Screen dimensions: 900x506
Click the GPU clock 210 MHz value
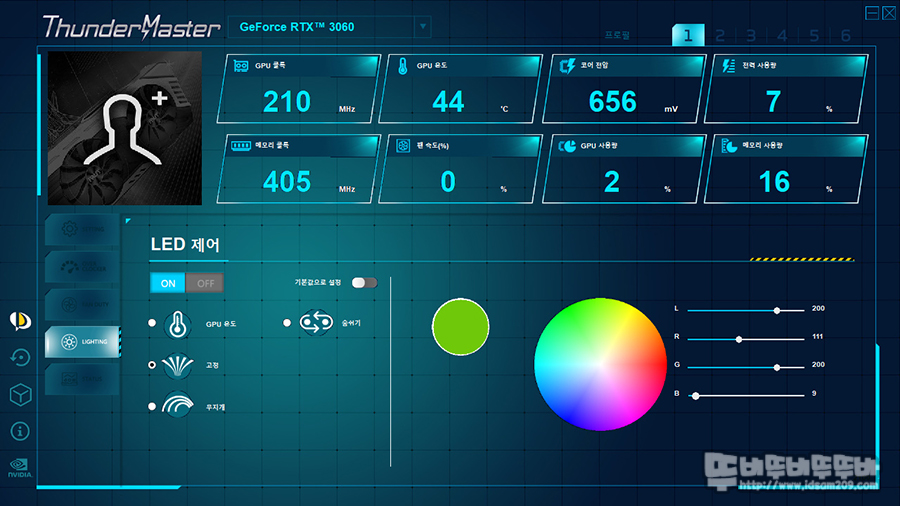(x=287, y=102)
